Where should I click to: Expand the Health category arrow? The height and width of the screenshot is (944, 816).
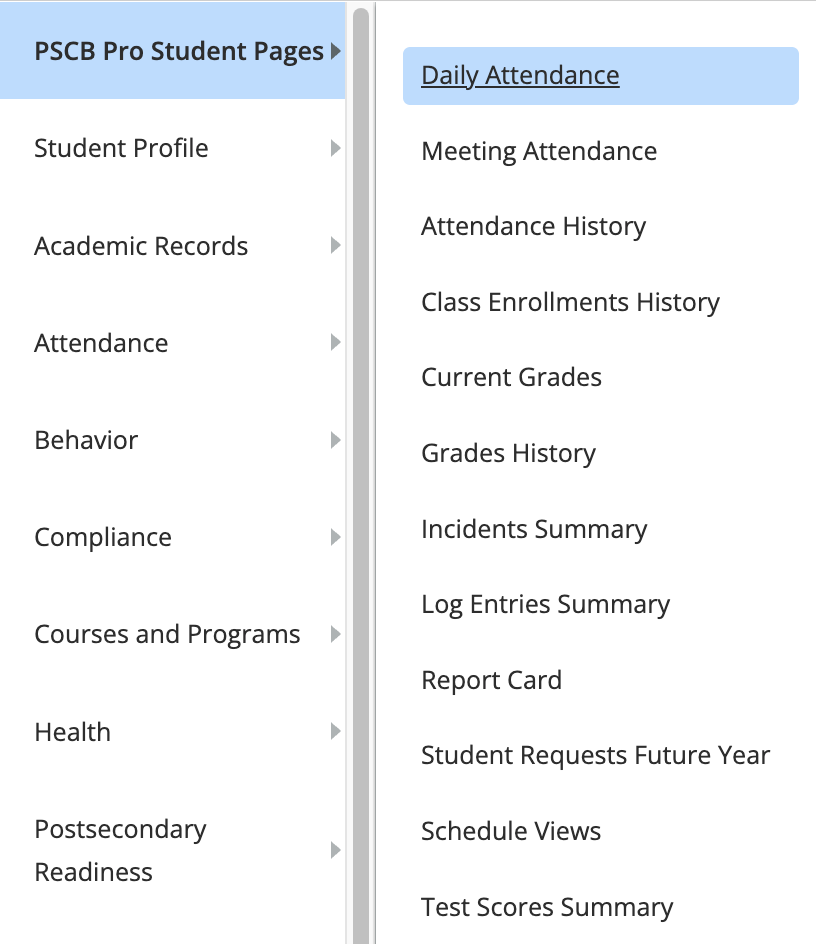pyautogui.click(x=335, y=731)
